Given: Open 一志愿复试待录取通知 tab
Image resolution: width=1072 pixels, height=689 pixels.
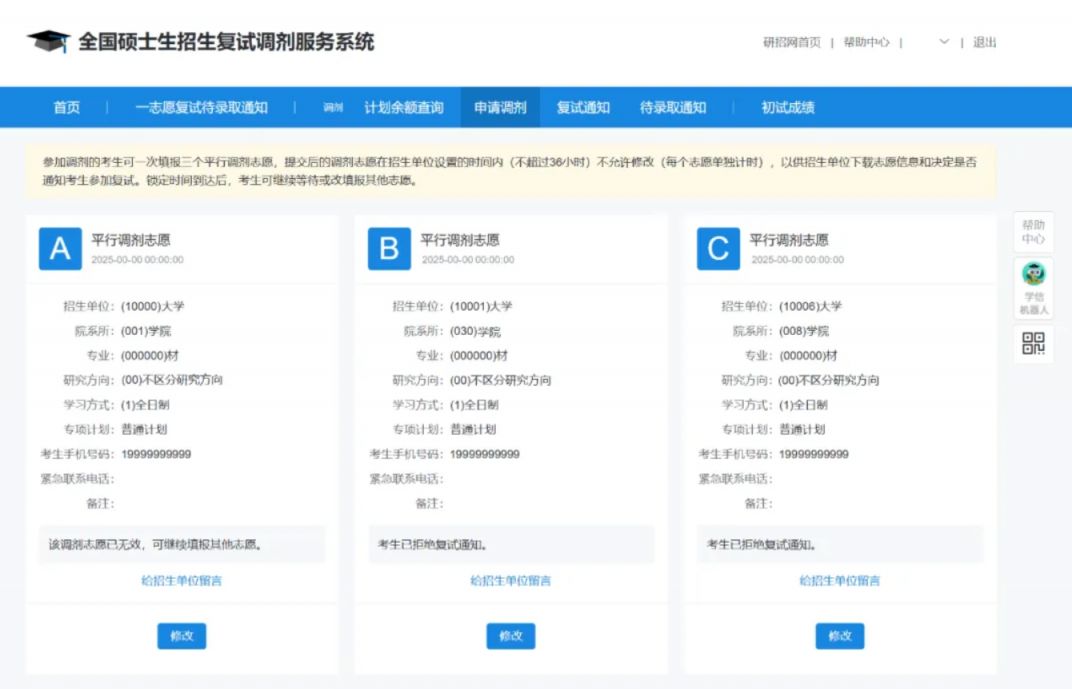Looking at the screenshot, I should pyautogui.click(x=201, y=107).
